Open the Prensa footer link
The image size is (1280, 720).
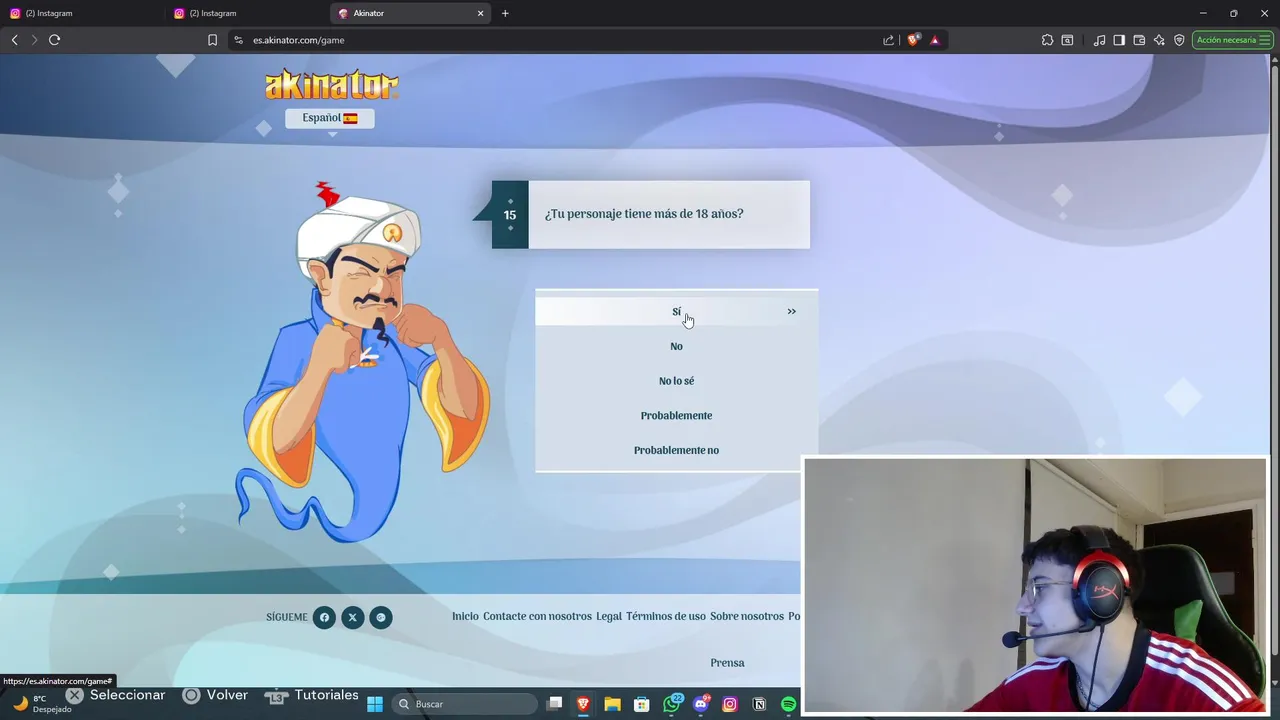[x=727, y=663]
